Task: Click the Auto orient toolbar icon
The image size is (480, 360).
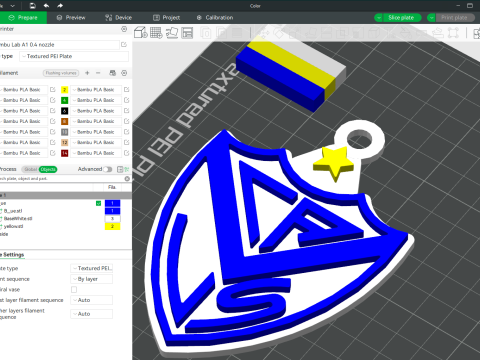Action: coord(172,33)
